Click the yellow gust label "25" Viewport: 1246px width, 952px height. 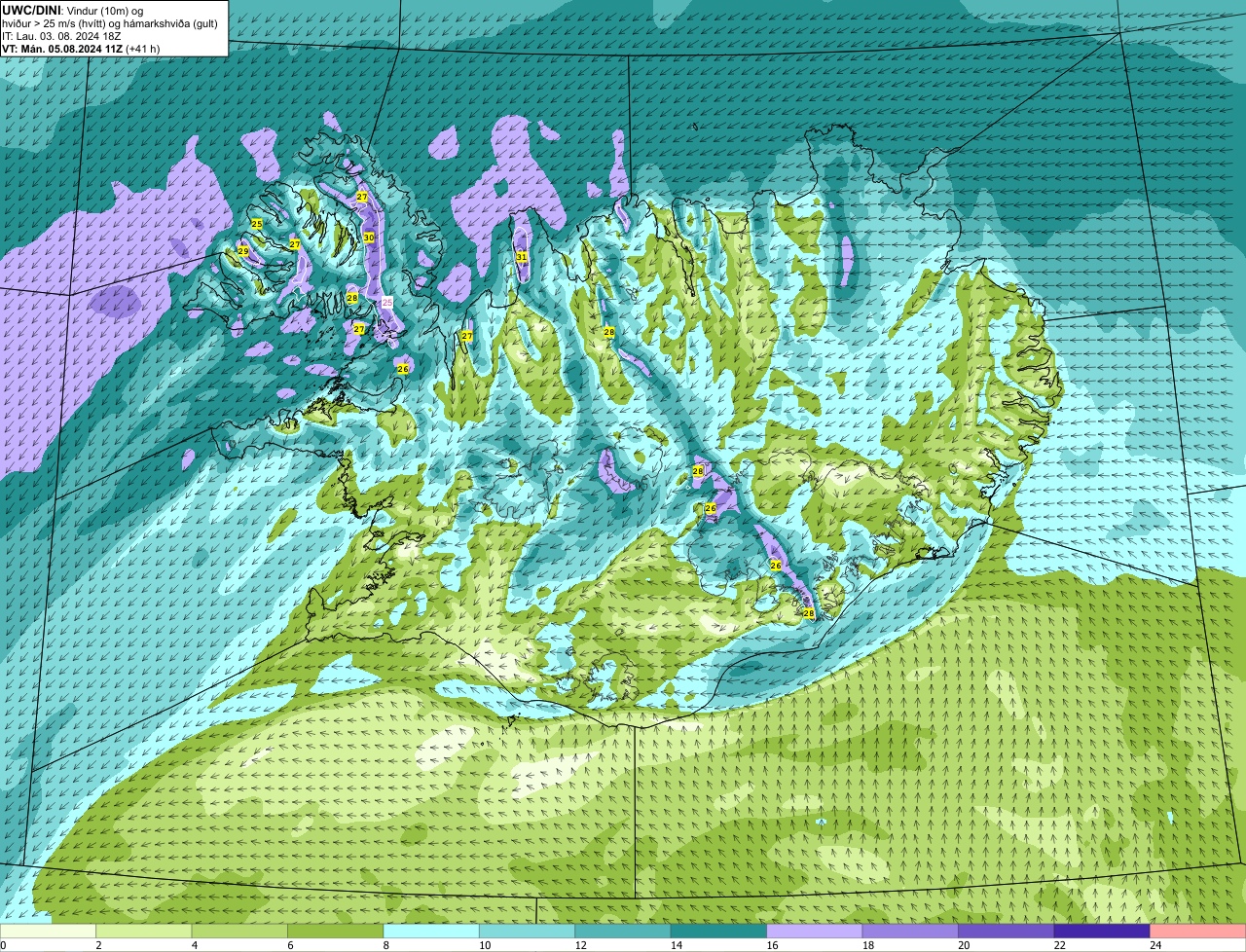point(257,224)
